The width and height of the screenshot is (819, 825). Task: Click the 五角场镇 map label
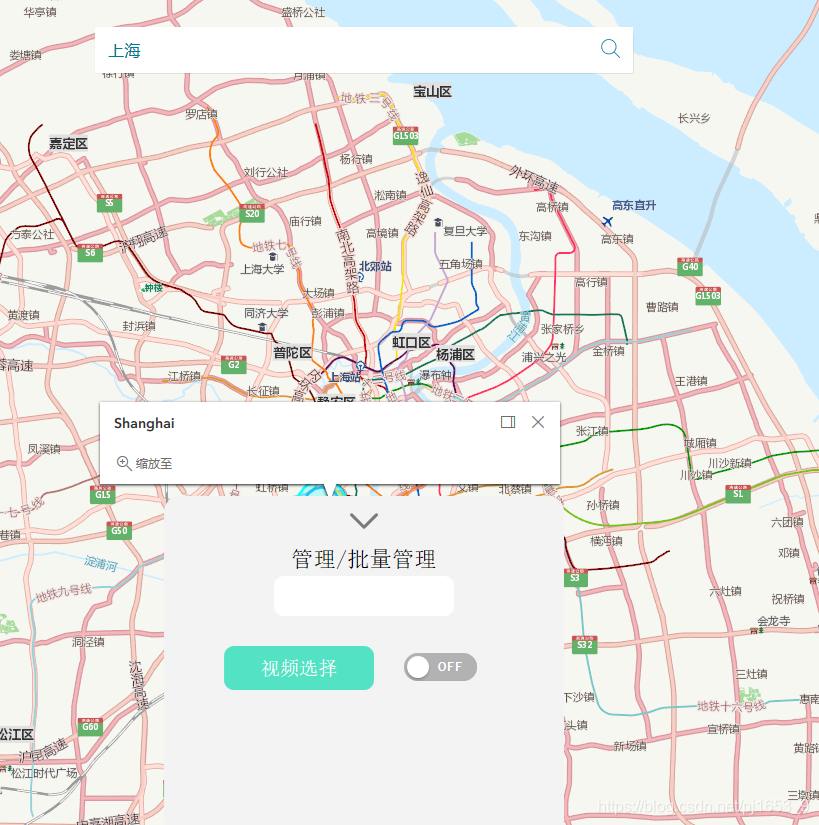(461, 264)
